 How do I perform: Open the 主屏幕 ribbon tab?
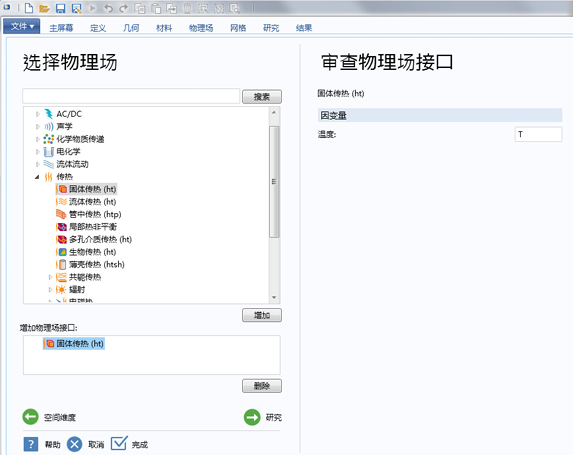[61, 28]
